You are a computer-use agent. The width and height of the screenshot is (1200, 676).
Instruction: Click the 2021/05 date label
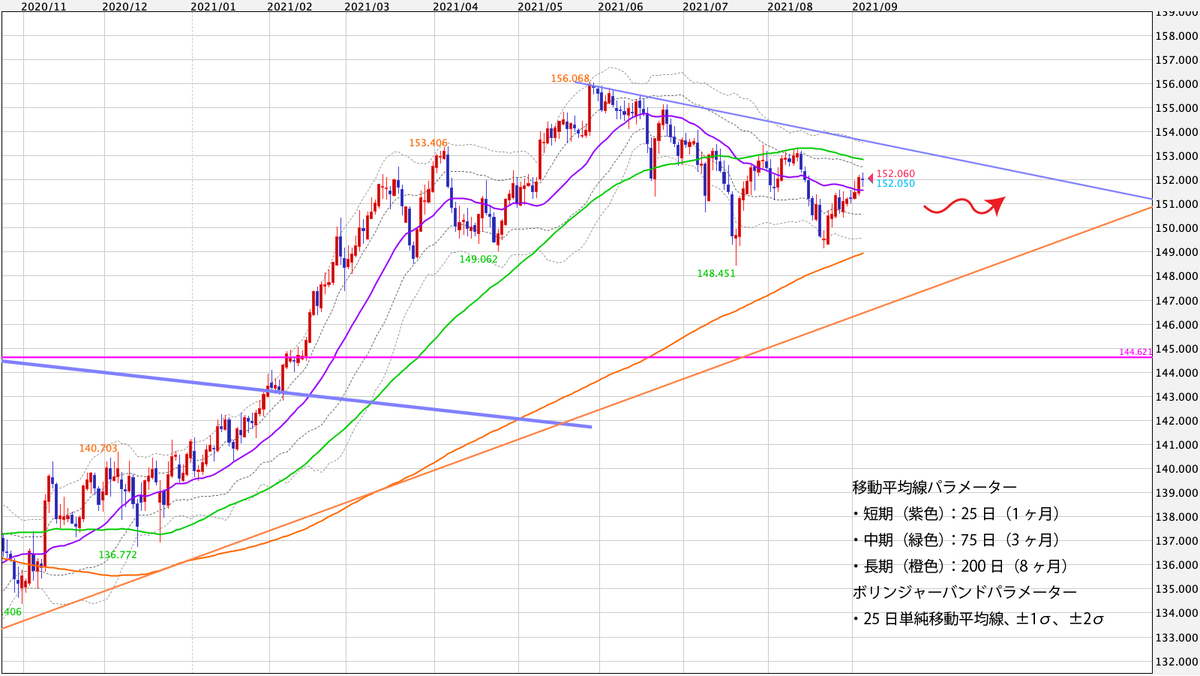pyautogui.click(x=540, y=6)
